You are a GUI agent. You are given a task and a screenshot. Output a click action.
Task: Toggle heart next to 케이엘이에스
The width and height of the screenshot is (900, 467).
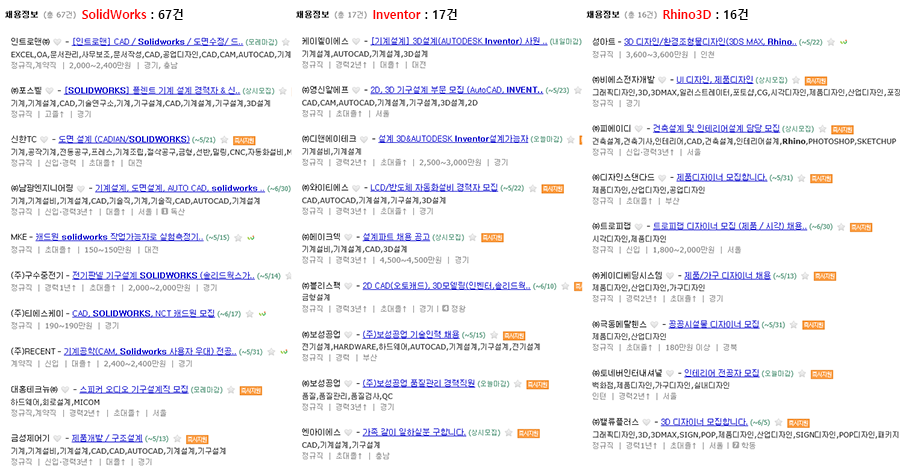356,41
